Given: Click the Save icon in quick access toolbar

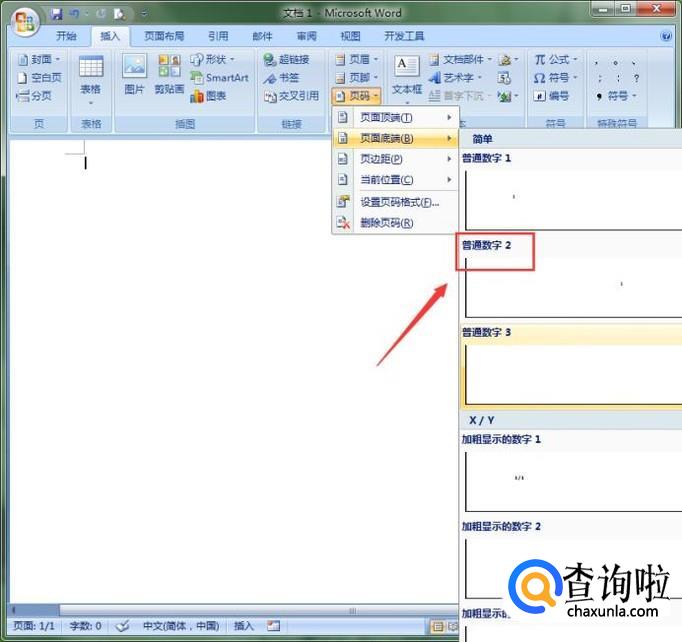Looking at the screenshot, I should tap(56, 14).
